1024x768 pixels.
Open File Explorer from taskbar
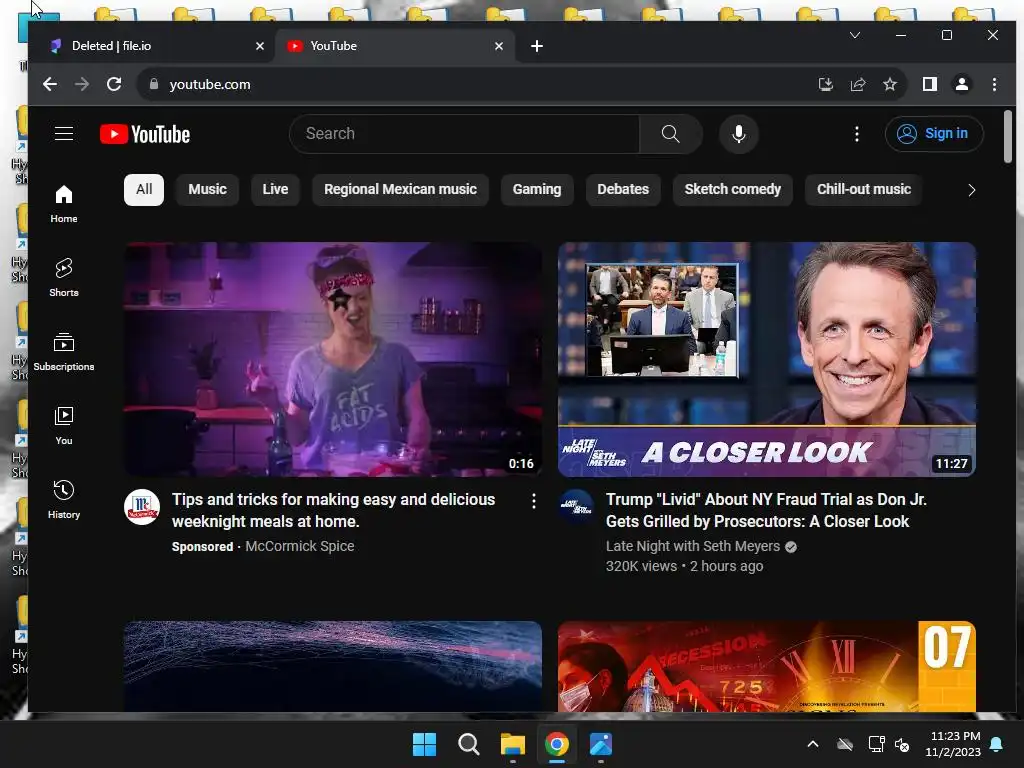[513, 744]
